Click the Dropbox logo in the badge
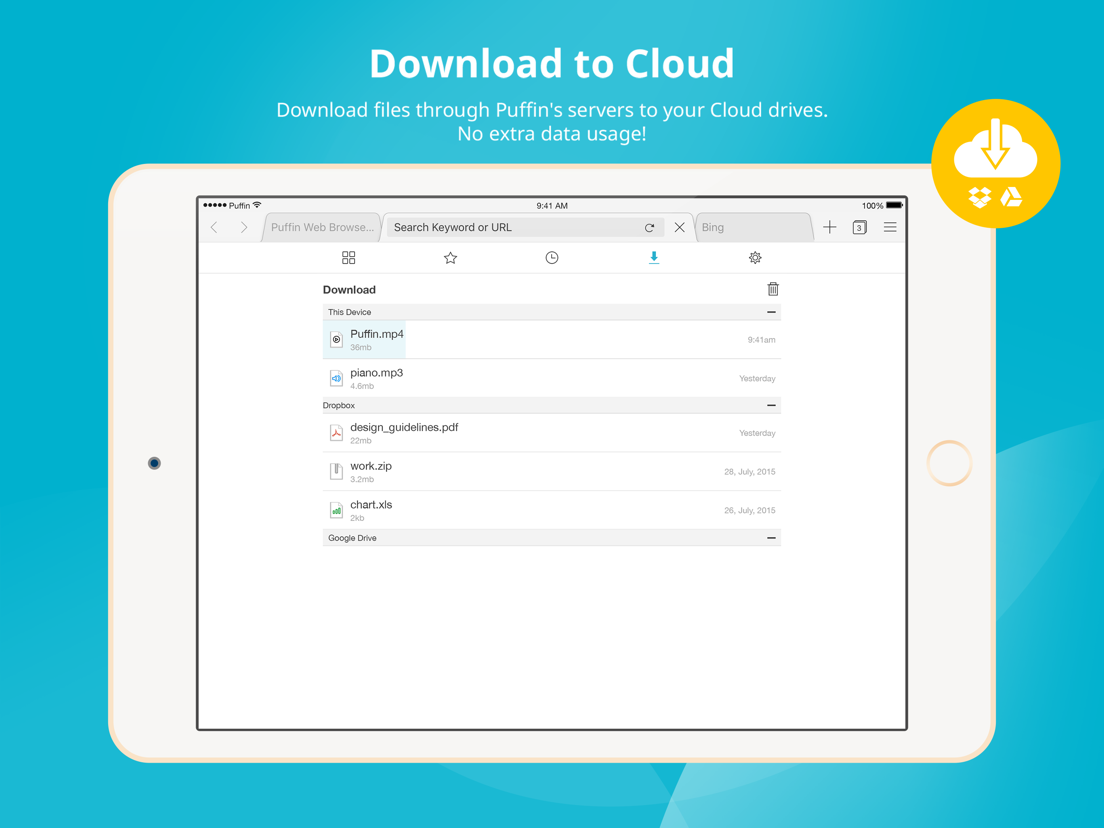This screenshot has width=1104, height=828. pos(979,197)
